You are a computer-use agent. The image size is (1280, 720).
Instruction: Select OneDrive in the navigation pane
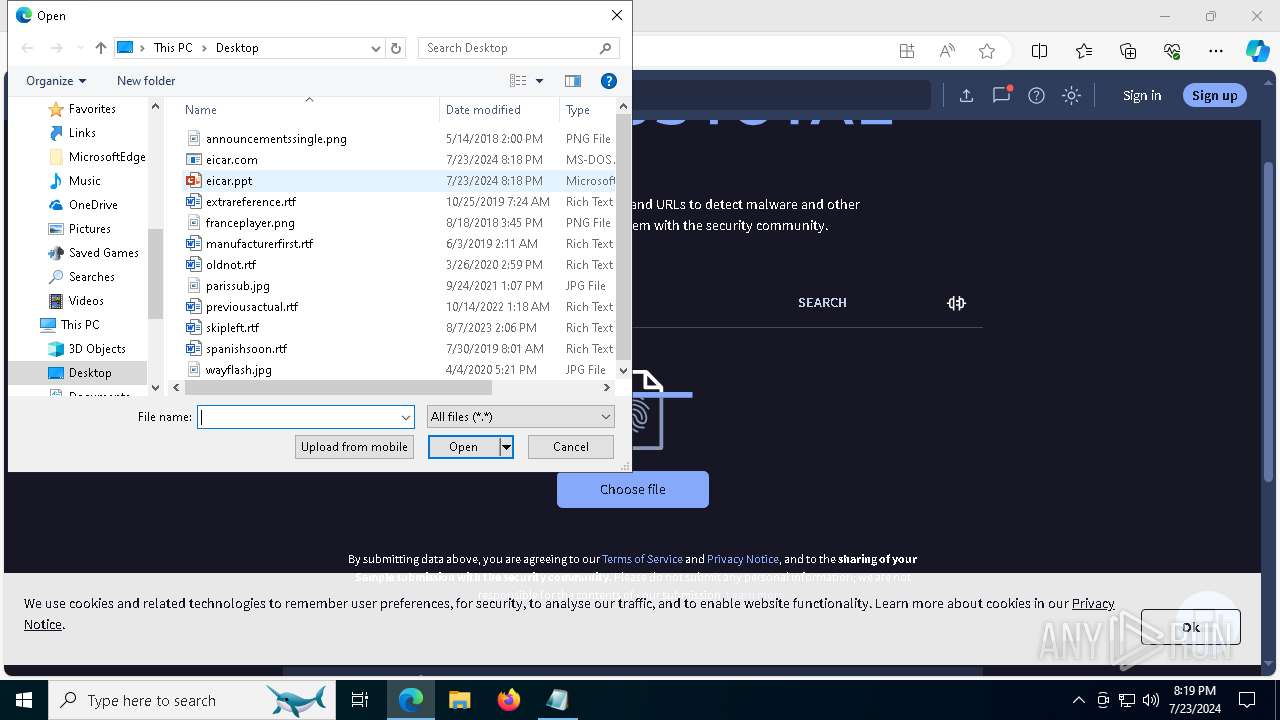coord(93,205)
